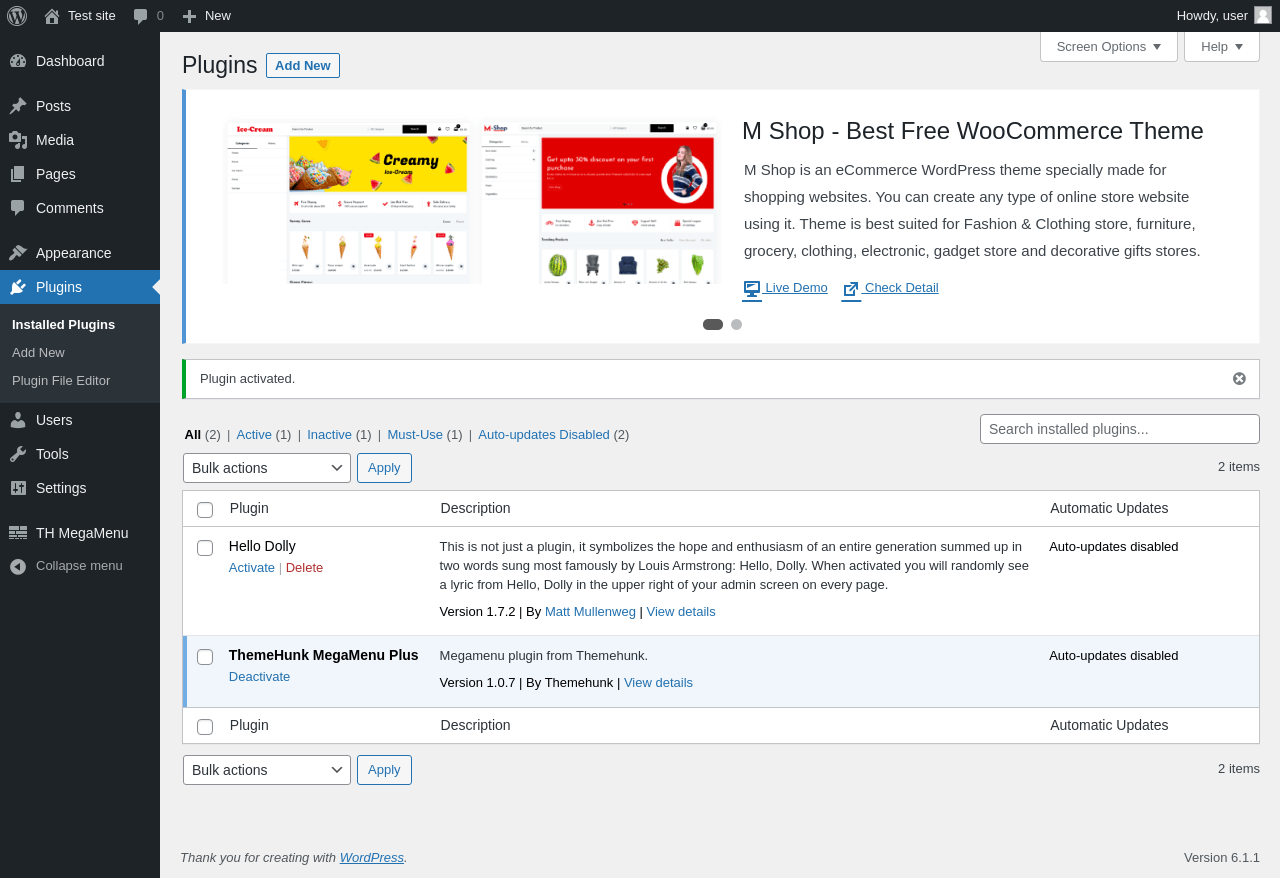Viewport: 1280px width, 878px height.
Task: Check the Hello Dolly plugin checkbox
Action: pyautogui.click(x=205, y=548)
